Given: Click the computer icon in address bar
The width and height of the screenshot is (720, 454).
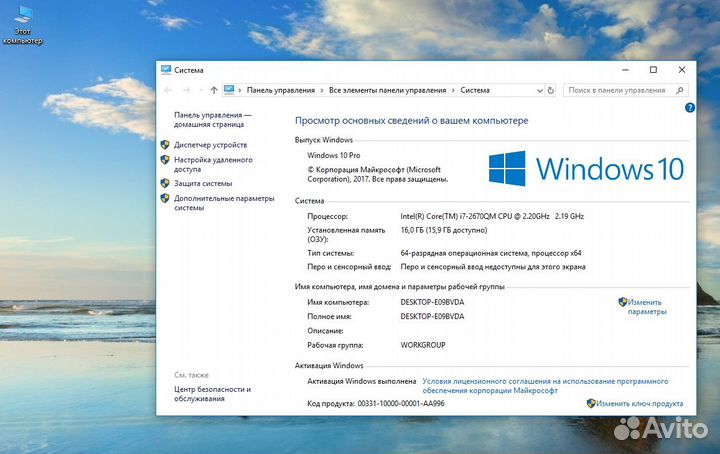Looking at the screenshot, I should coord(229,90).
